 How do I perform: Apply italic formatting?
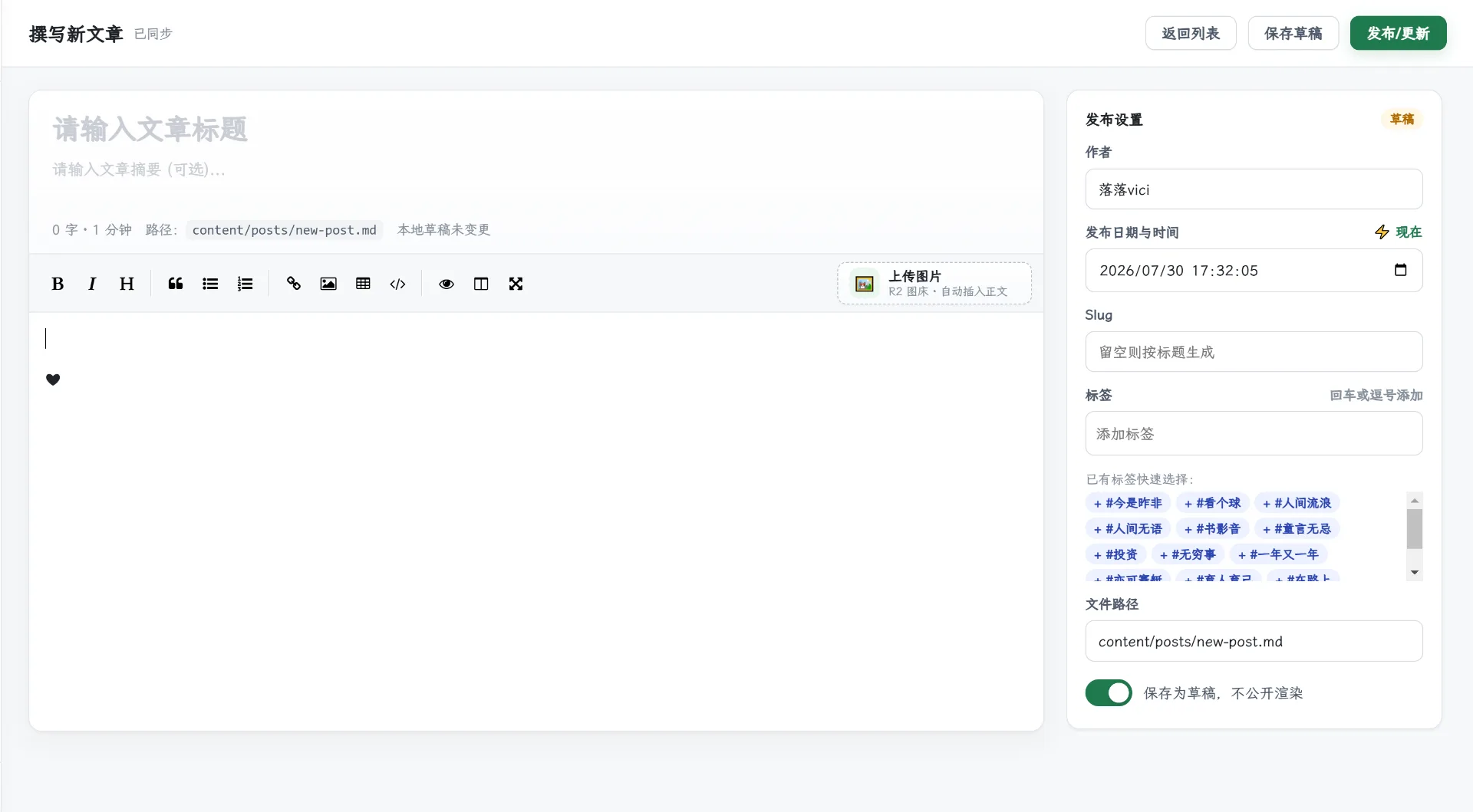click(x=92, y=284)
